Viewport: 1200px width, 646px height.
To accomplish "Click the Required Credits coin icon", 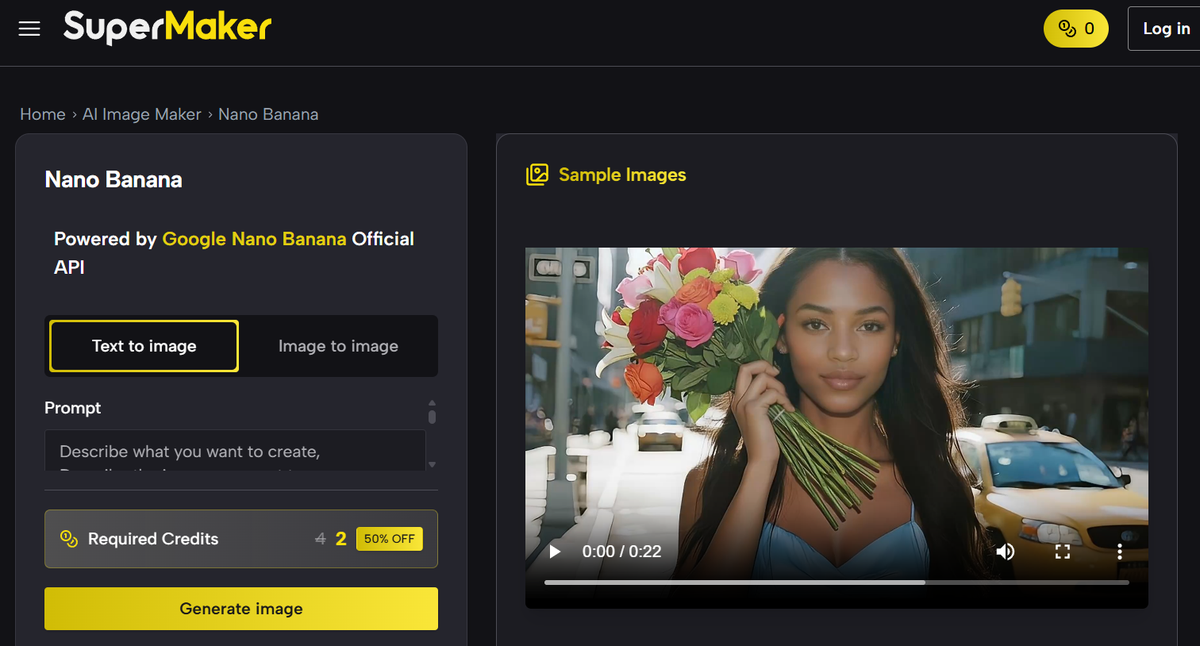I will [x=69, y=539].
